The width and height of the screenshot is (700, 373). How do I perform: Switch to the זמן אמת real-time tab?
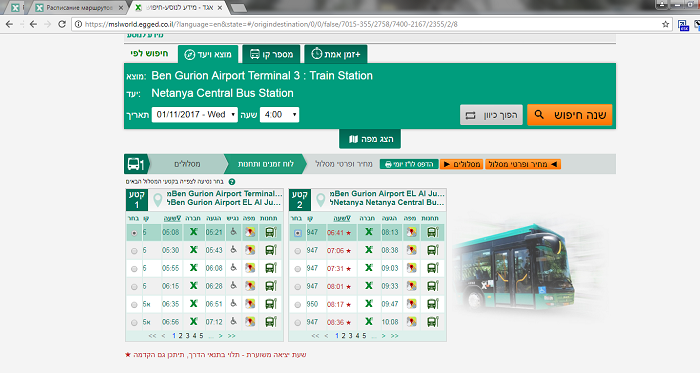click(336, 54)
